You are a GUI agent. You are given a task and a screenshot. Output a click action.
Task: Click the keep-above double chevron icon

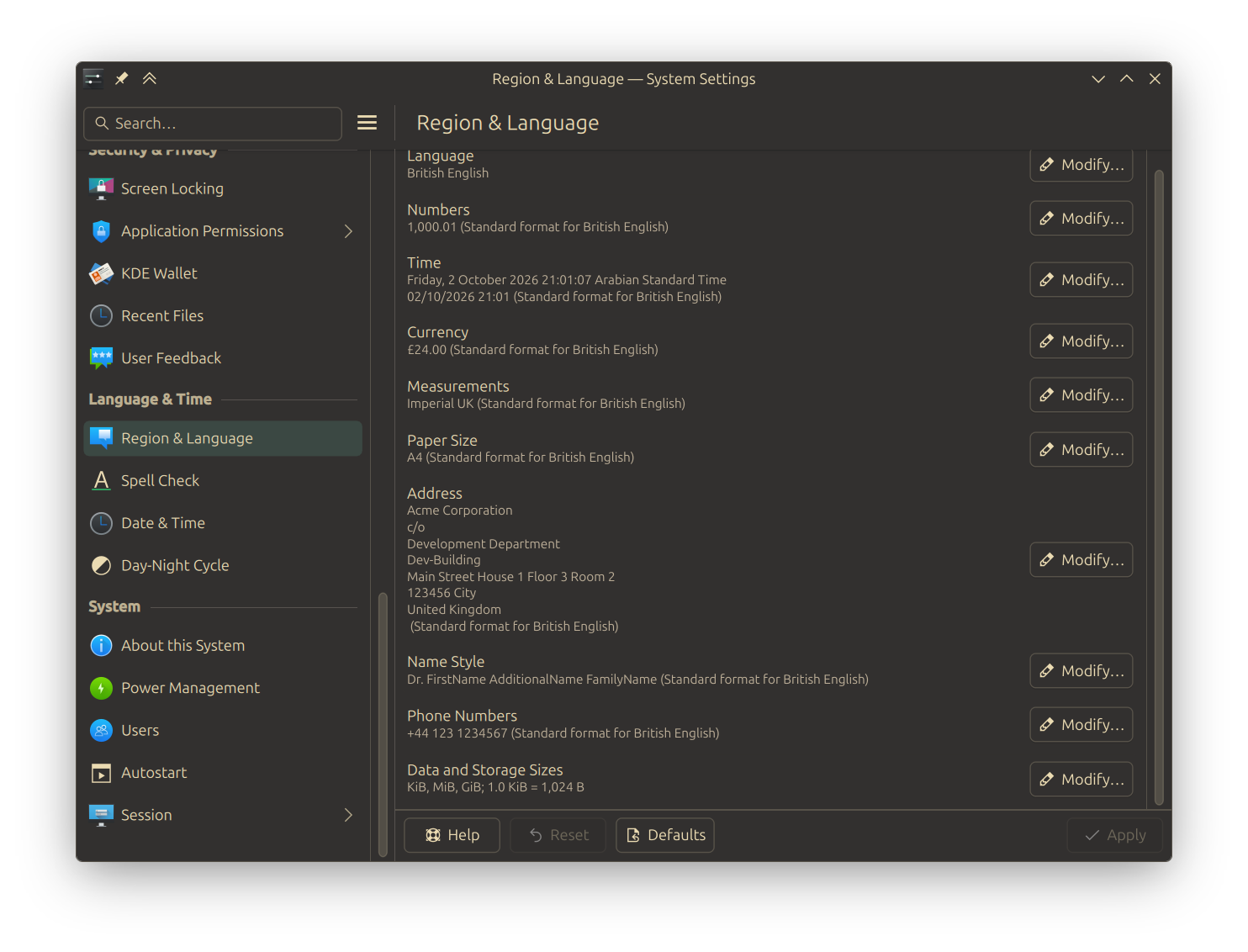[150, 78]
